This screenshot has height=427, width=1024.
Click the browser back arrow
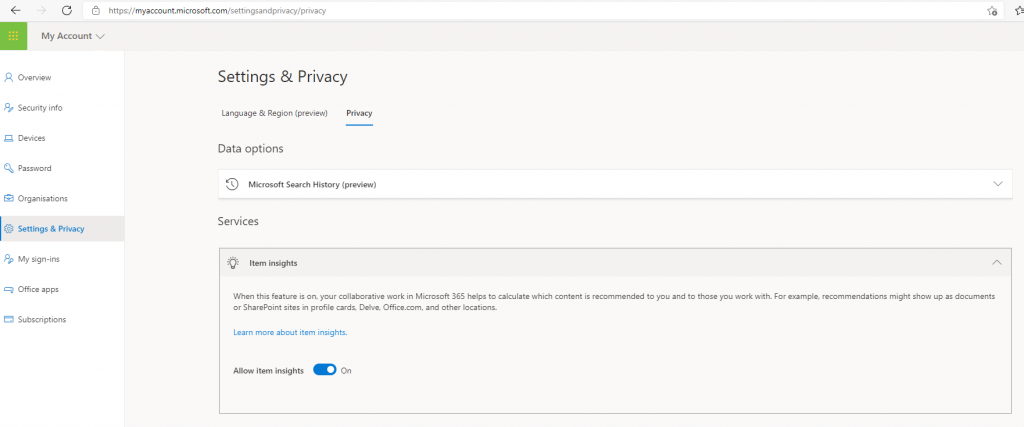(16, 10)
